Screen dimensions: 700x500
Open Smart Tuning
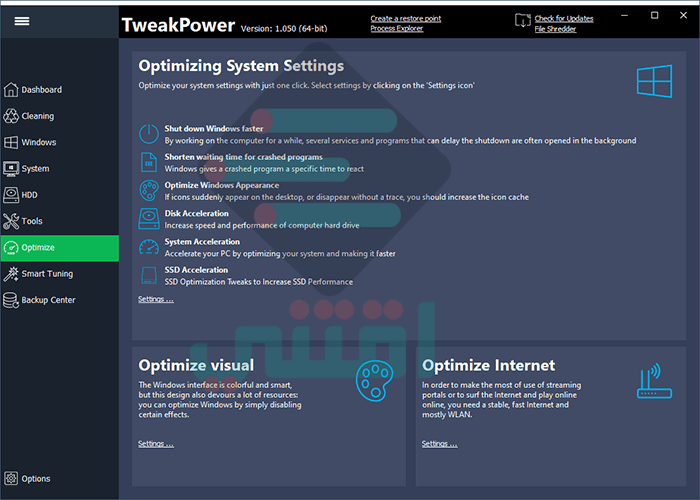pyautogui.click(x=60, y=274)
